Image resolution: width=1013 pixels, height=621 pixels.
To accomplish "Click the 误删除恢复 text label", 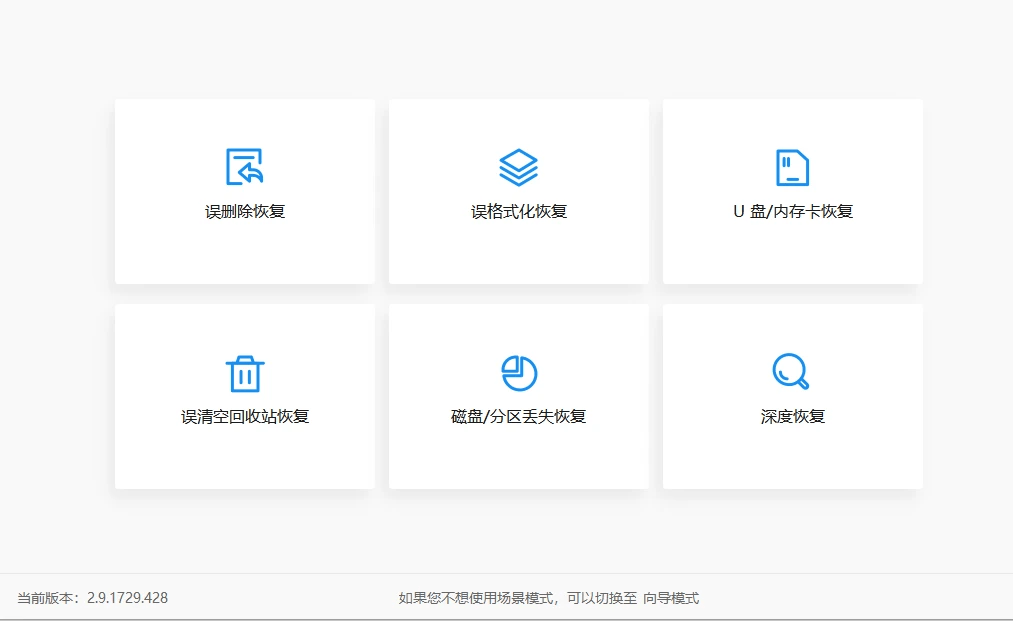I will coord(245,212).
